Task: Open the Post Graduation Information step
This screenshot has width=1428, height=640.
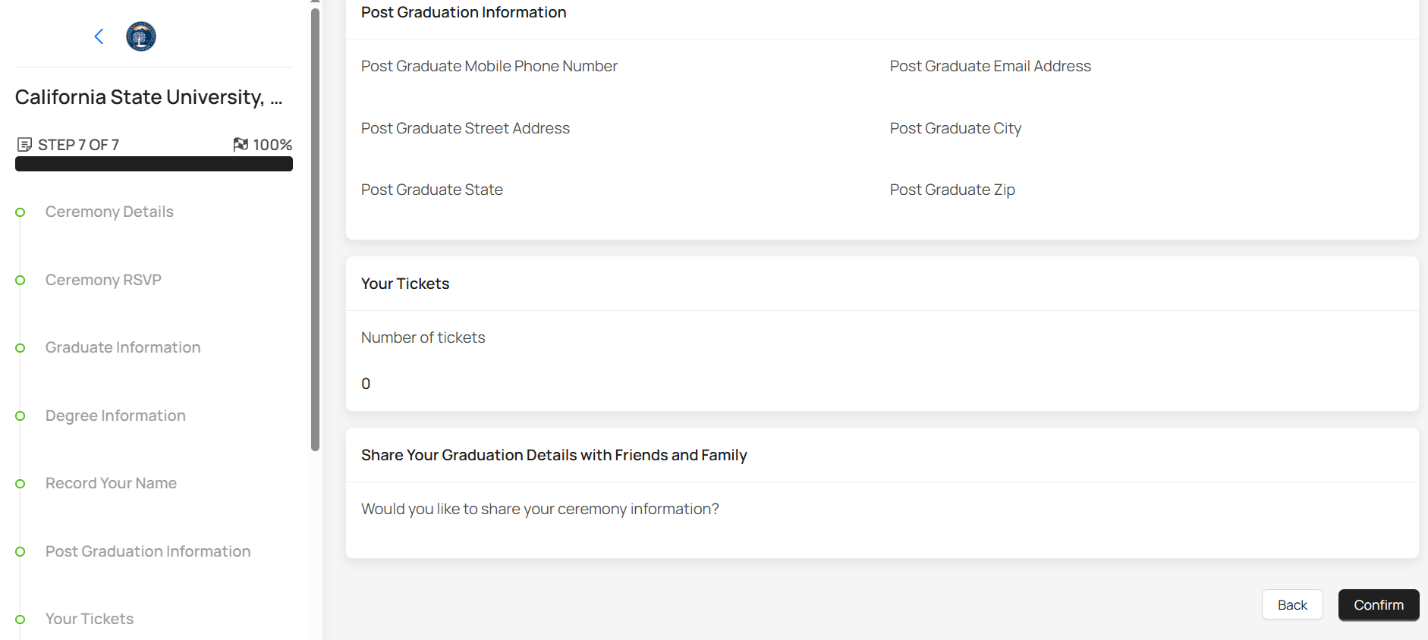Action: coord(147,551)
